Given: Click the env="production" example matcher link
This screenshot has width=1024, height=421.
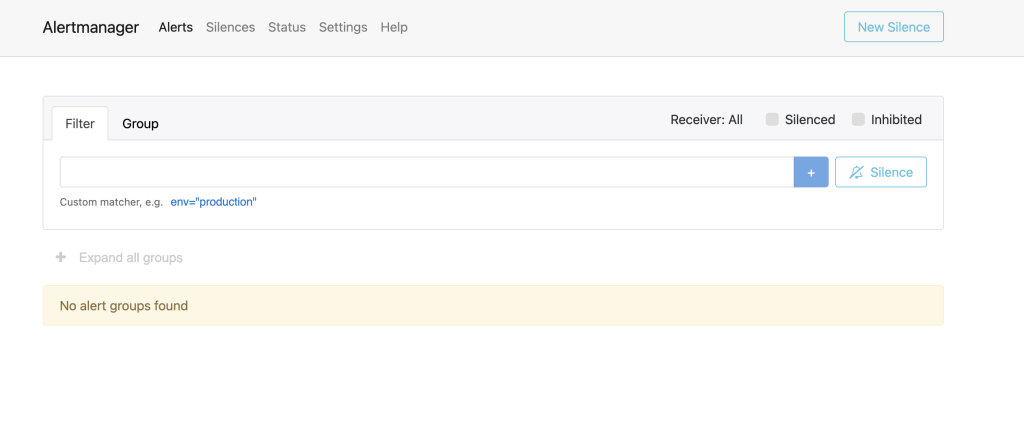Looking at the screenshot, I should tap(214, 202).
